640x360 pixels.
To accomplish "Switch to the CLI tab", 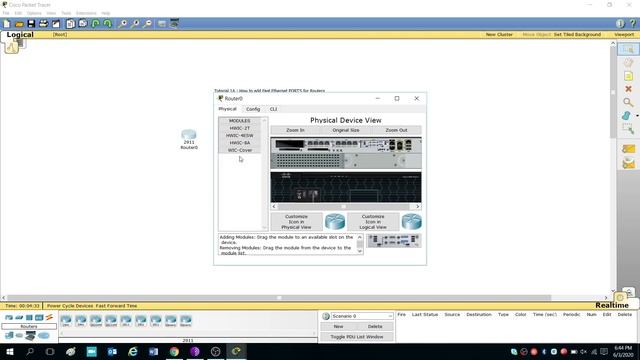I will click(273, 109).
